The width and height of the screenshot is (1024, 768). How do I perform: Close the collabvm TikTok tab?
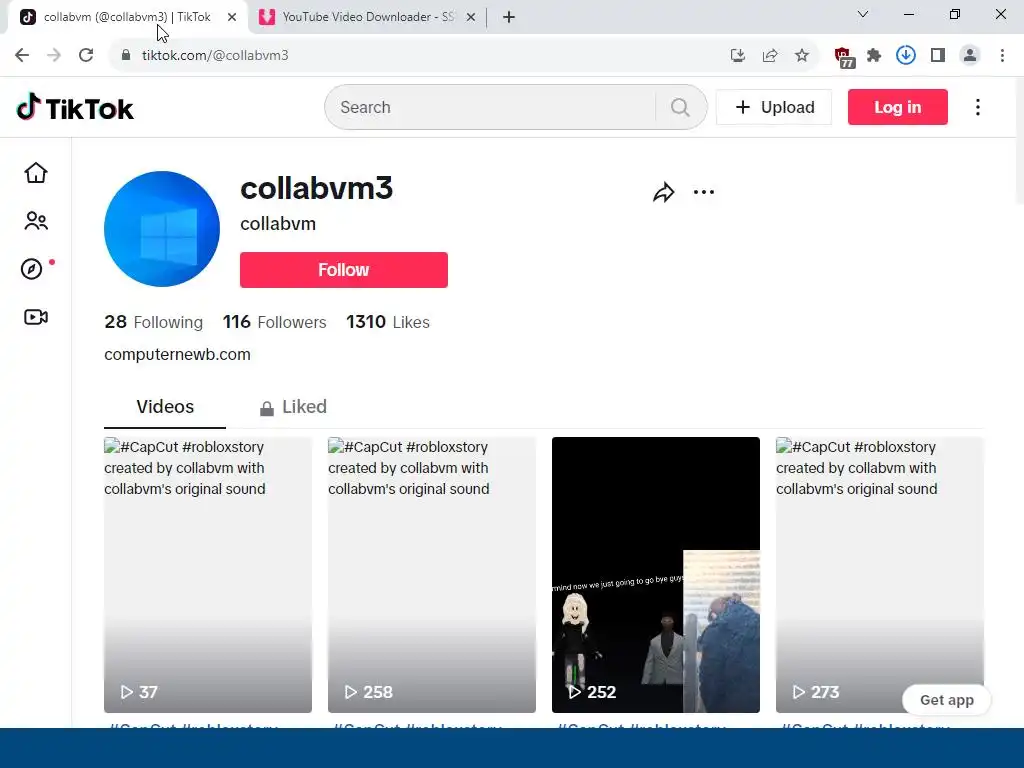click(x=232, y=17)
